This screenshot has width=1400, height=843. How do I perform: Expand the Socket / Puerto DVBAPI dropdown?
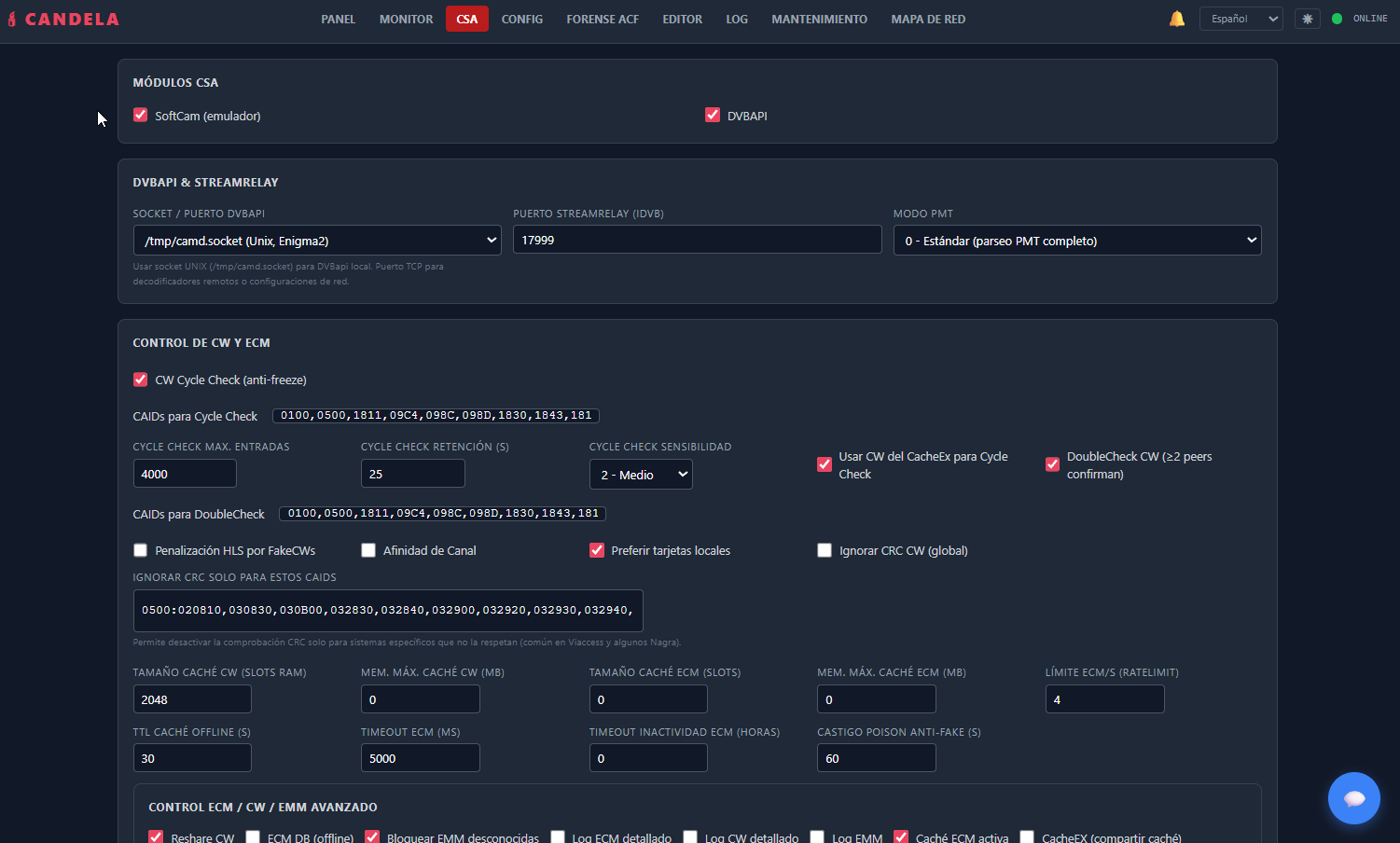318,241
